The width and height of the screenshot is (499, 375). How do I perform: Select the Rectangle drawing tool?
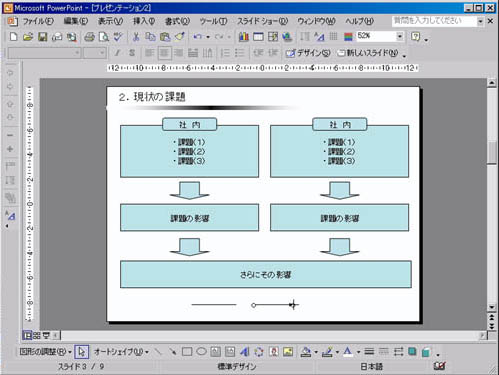tap(187, 352)
